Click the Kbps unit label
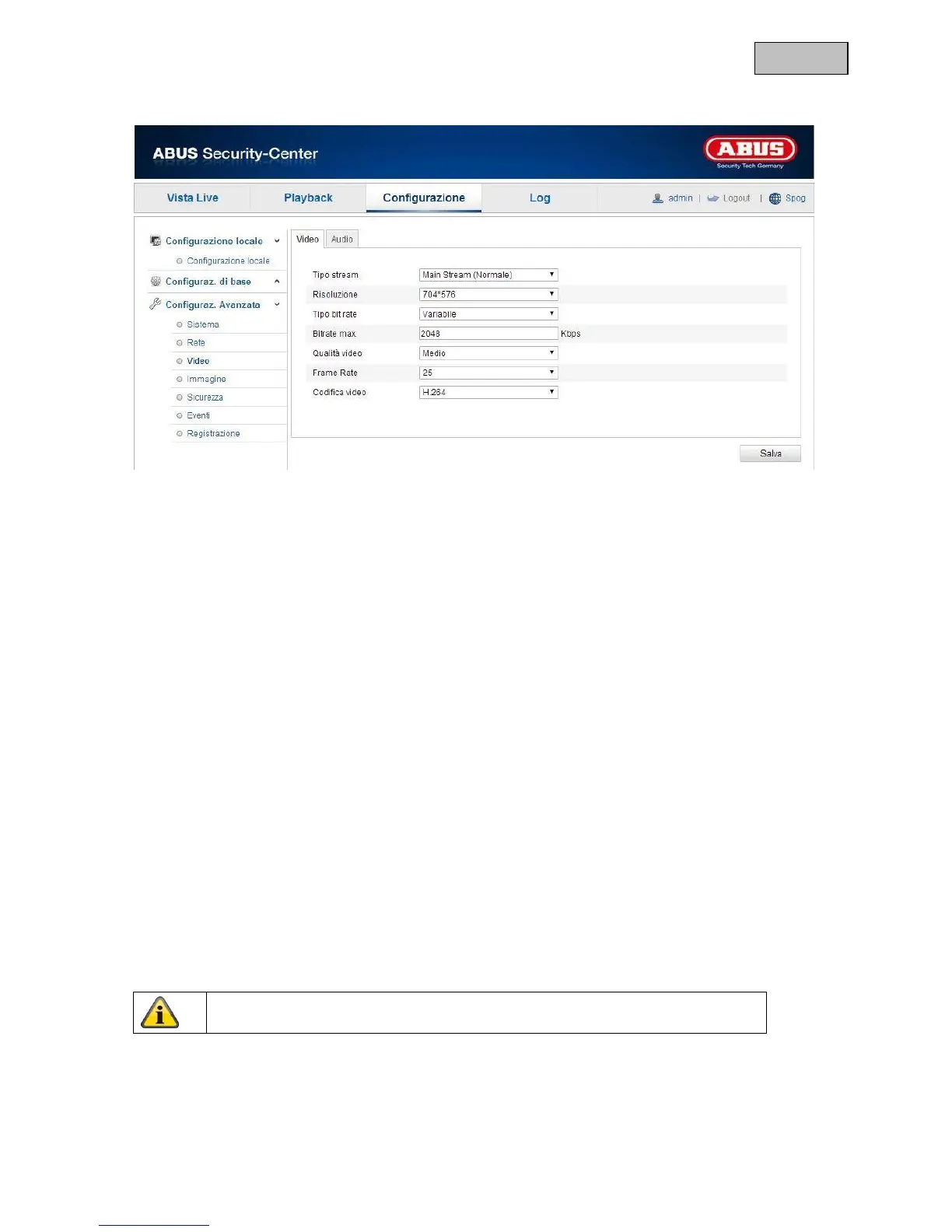Viewport: 952px width, 1232px height. 571,334
